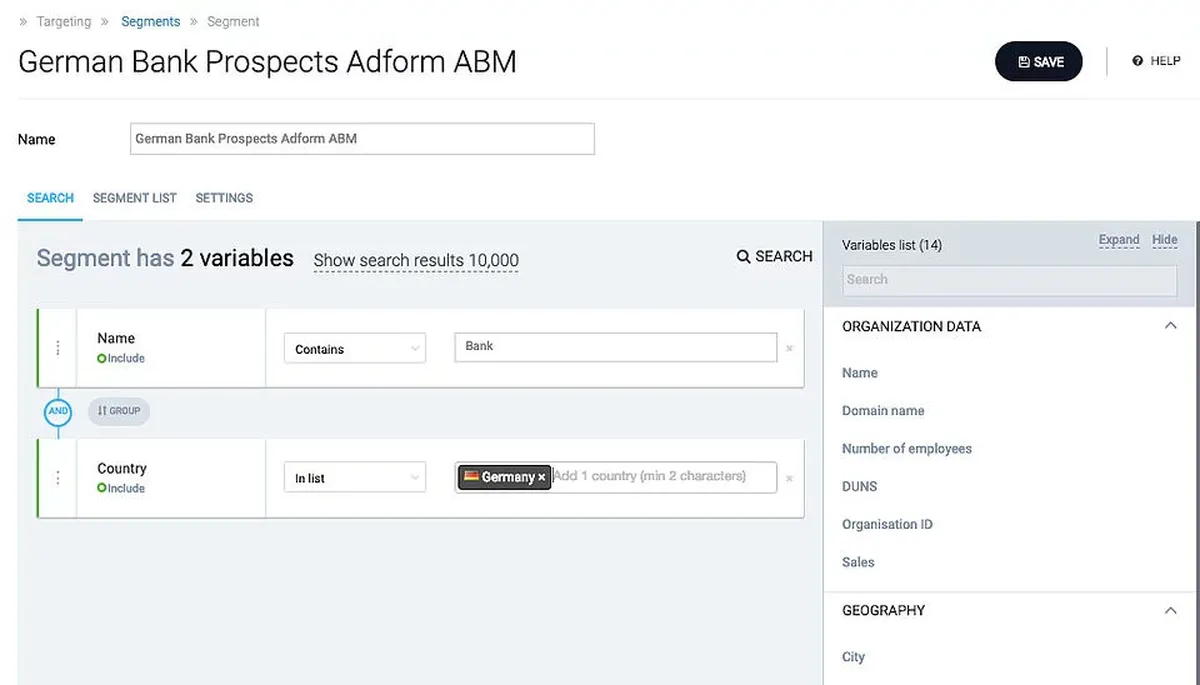Viewport: 1200px width, 685px height.
Task: Remove the Germany country tag
Action: pyautogui.click(x=542, y=478)
